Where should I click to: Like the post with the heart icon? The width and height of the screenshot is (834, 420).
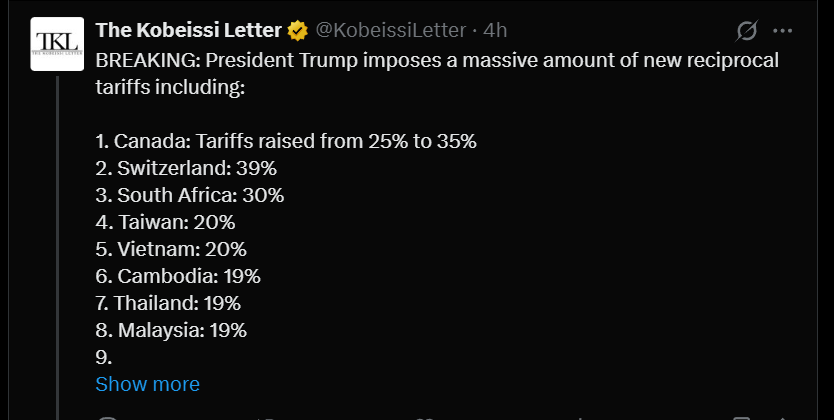[424, 418]
